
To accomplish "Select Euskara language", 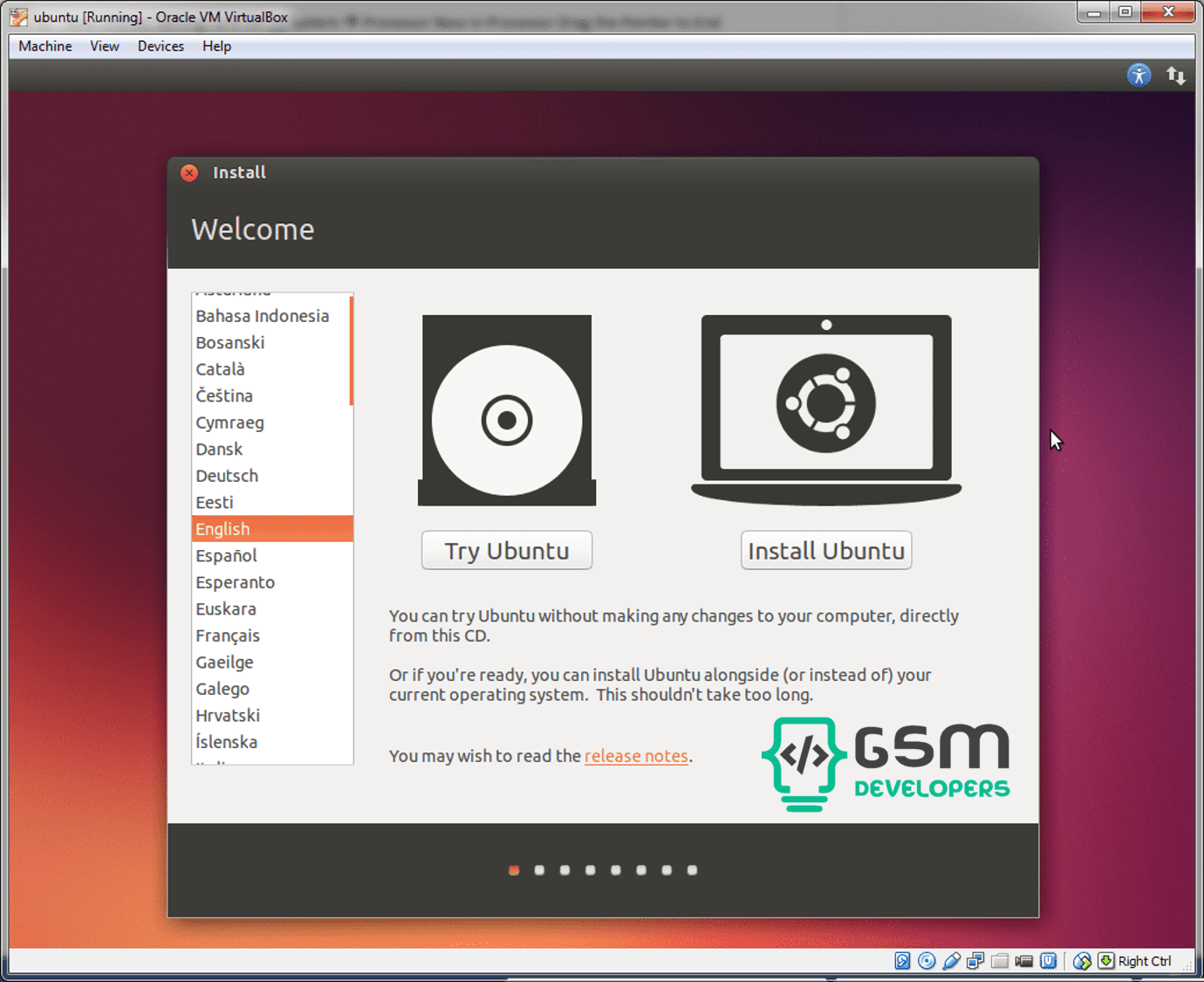I will 272,609.
